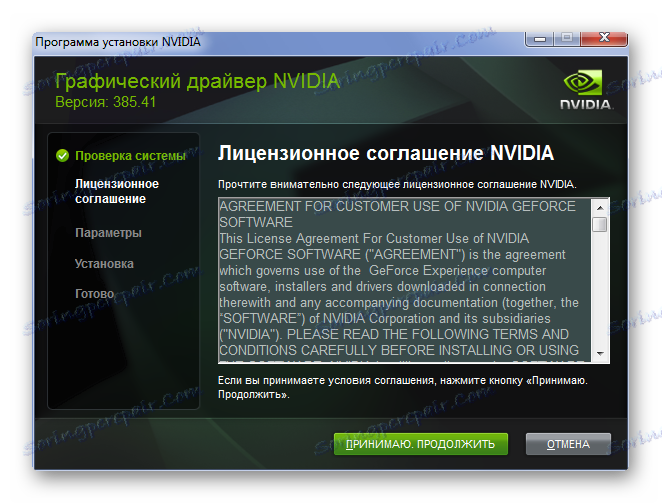Click the Лицензионное соглашение NVIDIA page heading

pos(385,153)
